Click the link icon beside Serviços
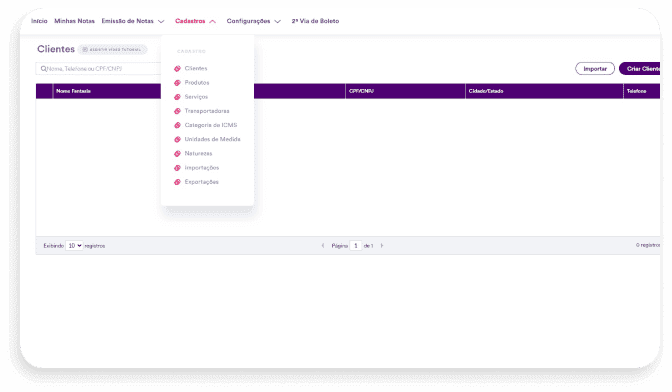This screenshot has width=672, height=392. (177, 97)
